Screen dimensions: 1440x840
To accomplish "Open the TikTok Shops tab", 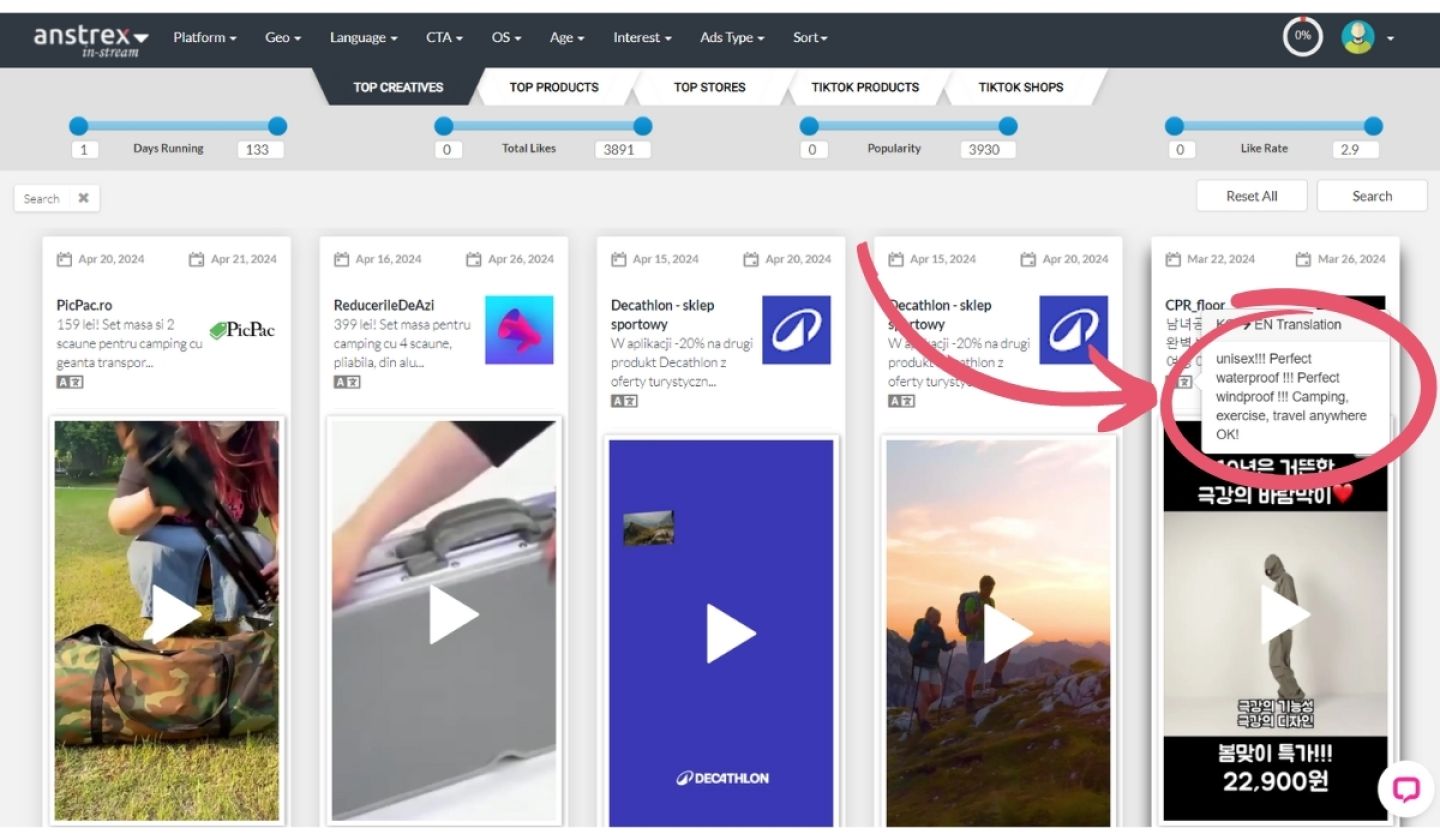I will pos(1020,87).
